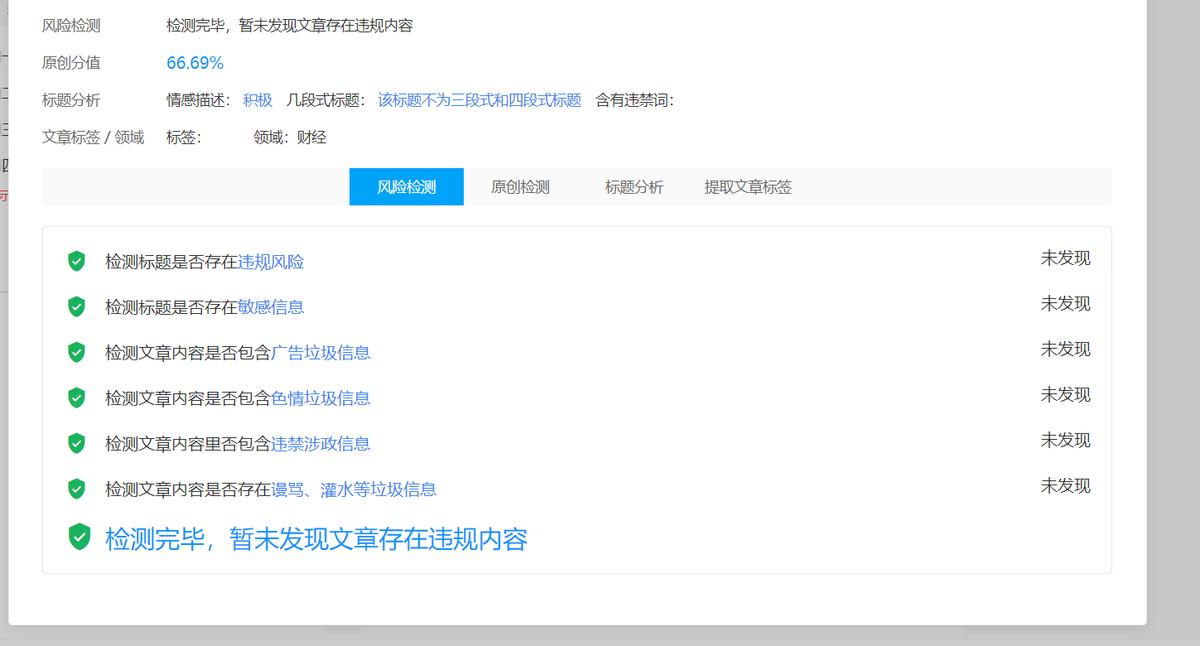This screenshot has width=1200, height=646.
Task: Click shield icon beside advertising spam detection row
Action: [76, 352]
